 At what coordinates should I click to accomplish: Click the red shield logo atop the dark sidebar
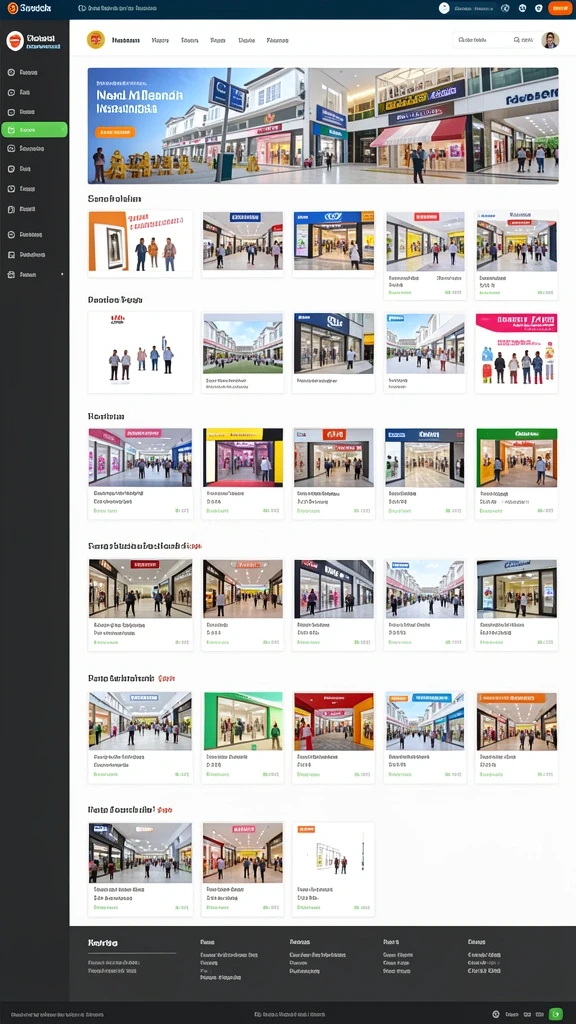pos(14,41)
